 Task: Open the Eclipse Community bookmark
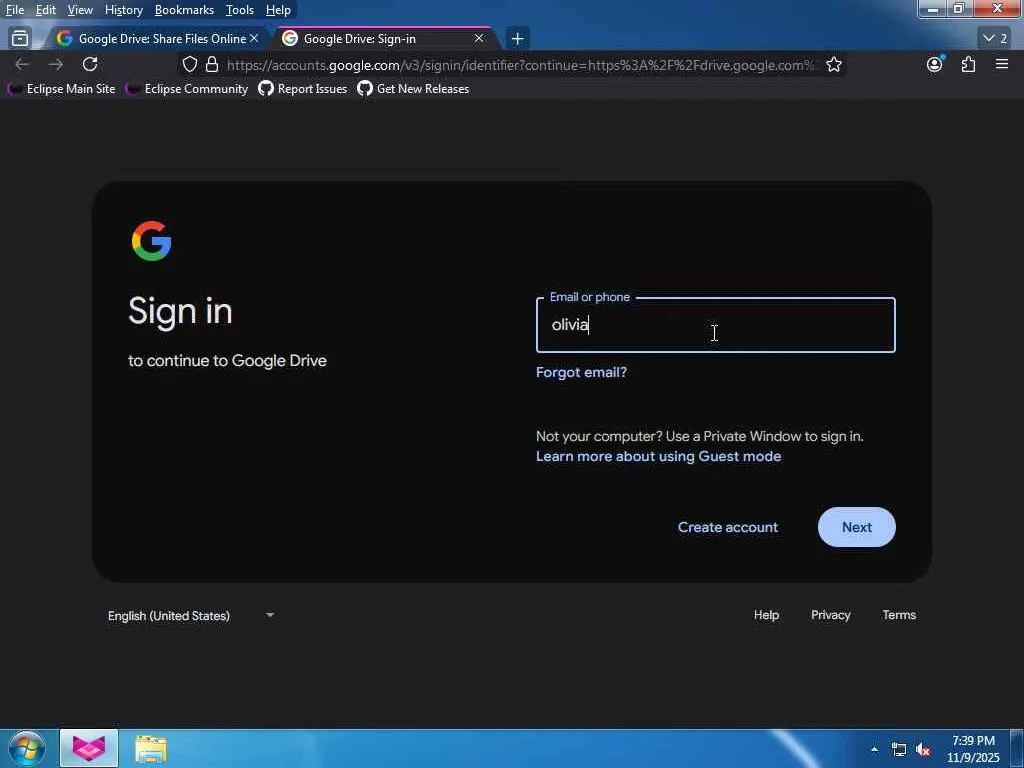(x=187, y=89)
